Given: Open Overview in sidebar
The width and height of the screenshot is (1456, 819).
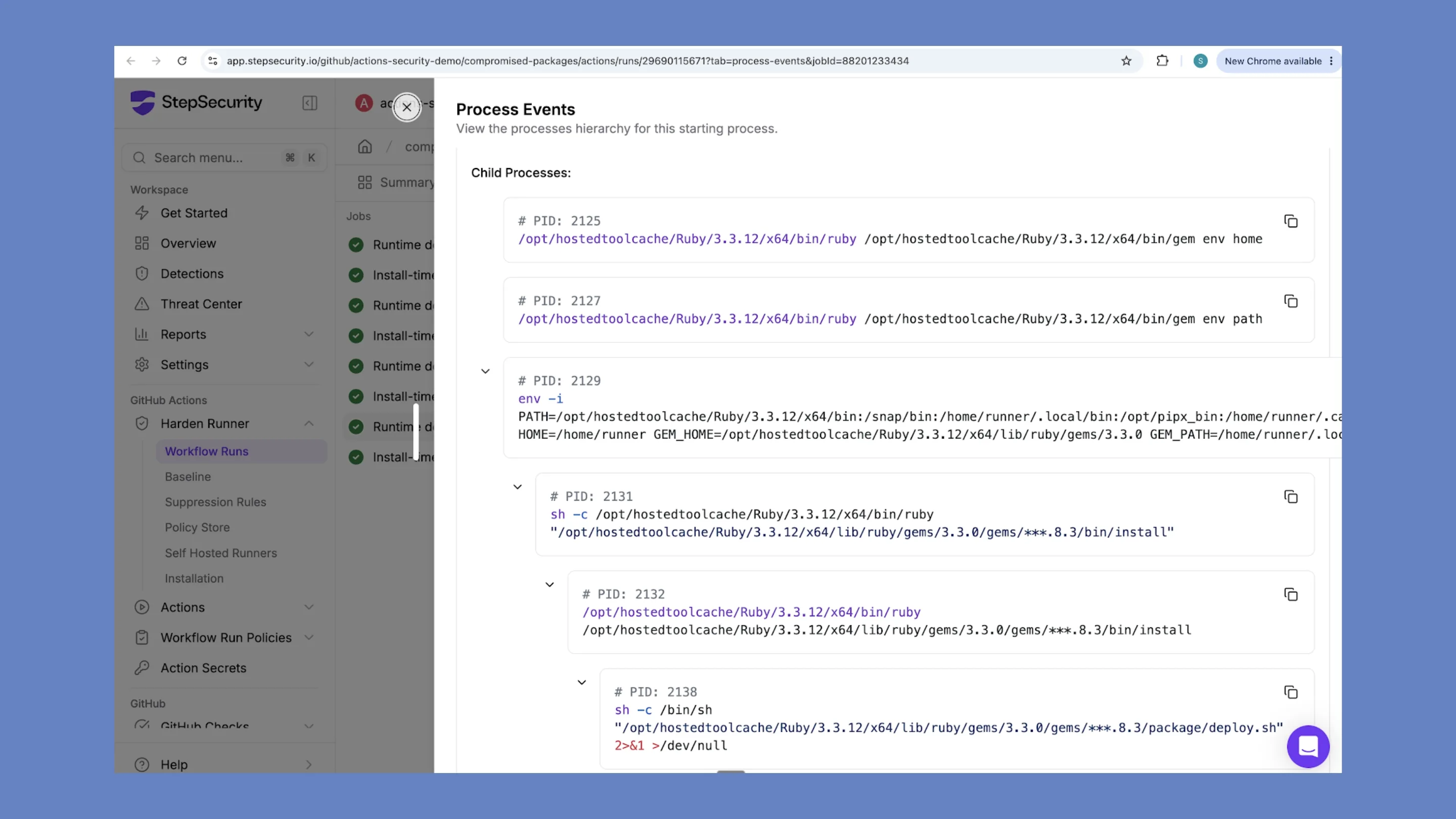Looking at the screenshot, I should coord(224,244).
